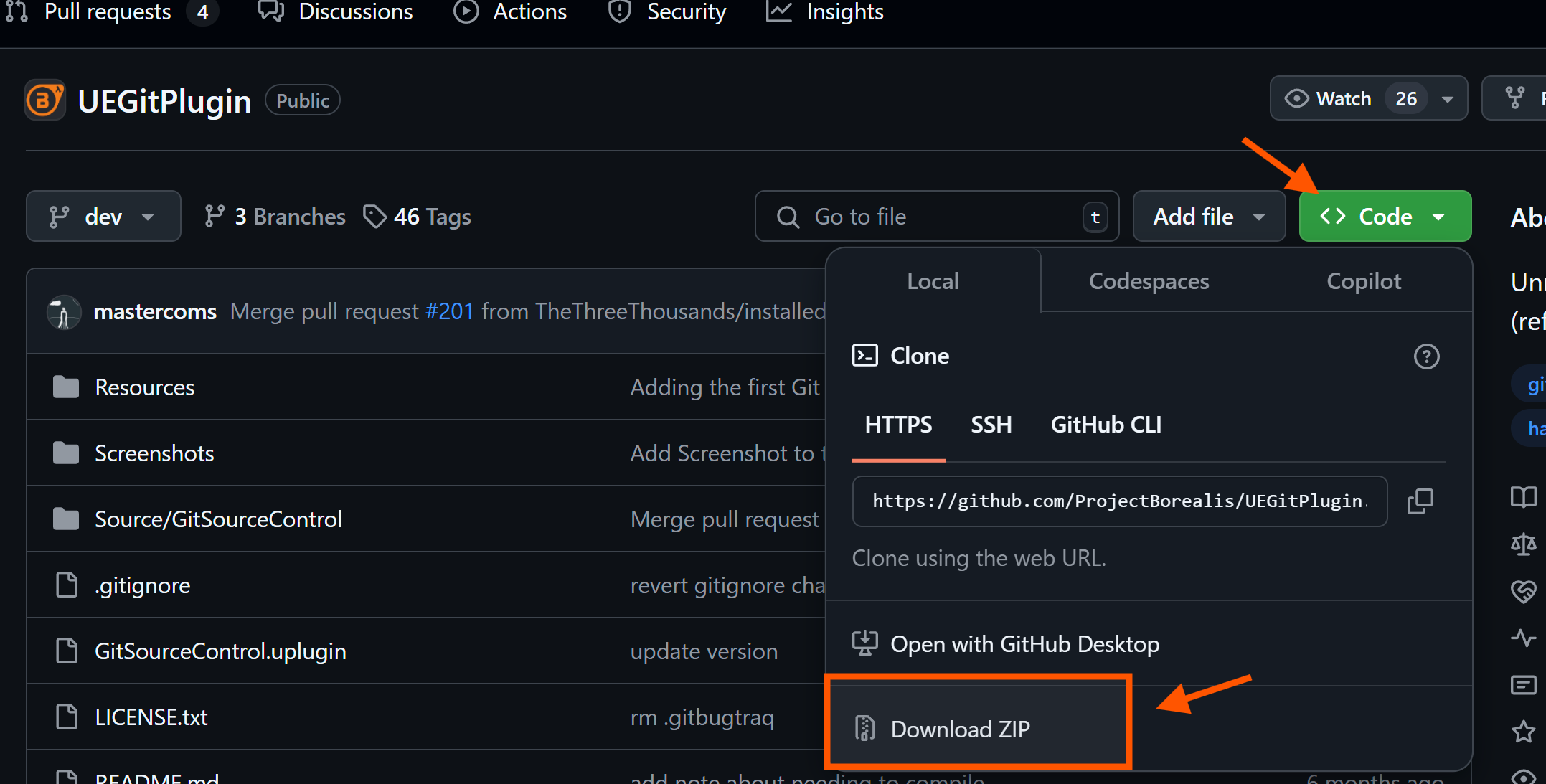Click the stars icon in sidebar

(x=1524, y=732)
